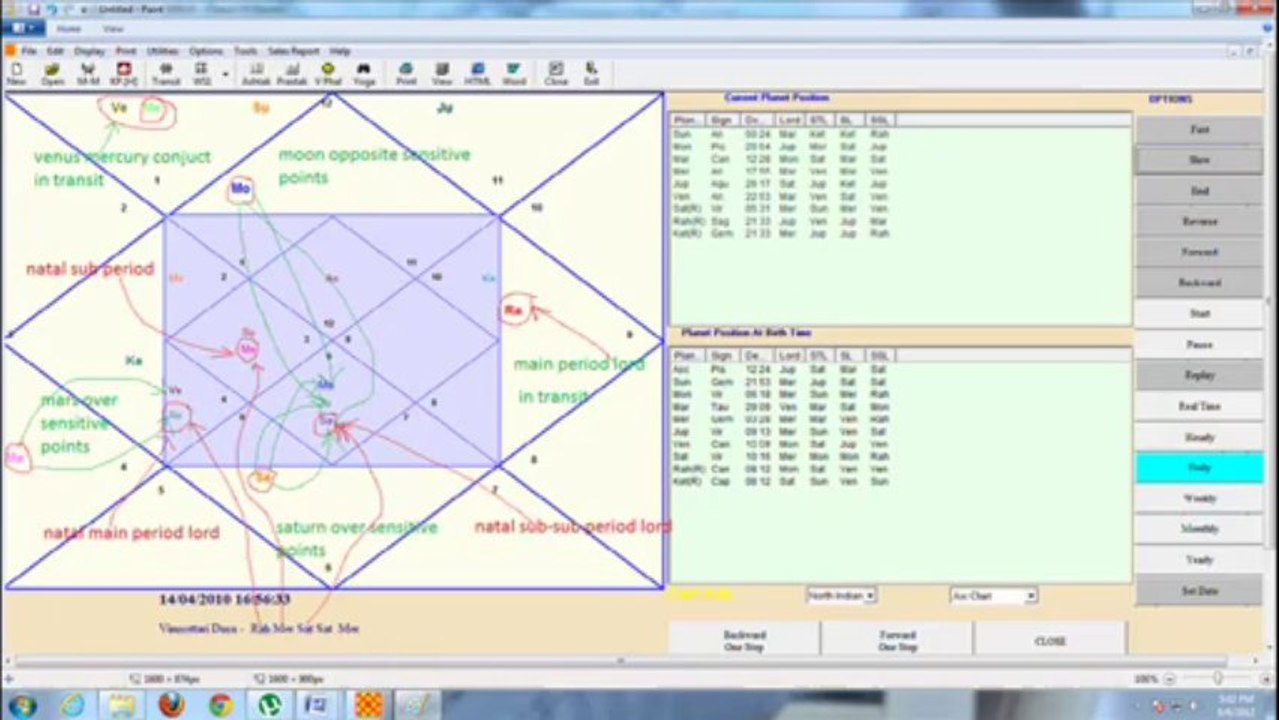This screenshot has width=1279, height=720.
Task: Click the Set Date button
Action: (1199, 591)
